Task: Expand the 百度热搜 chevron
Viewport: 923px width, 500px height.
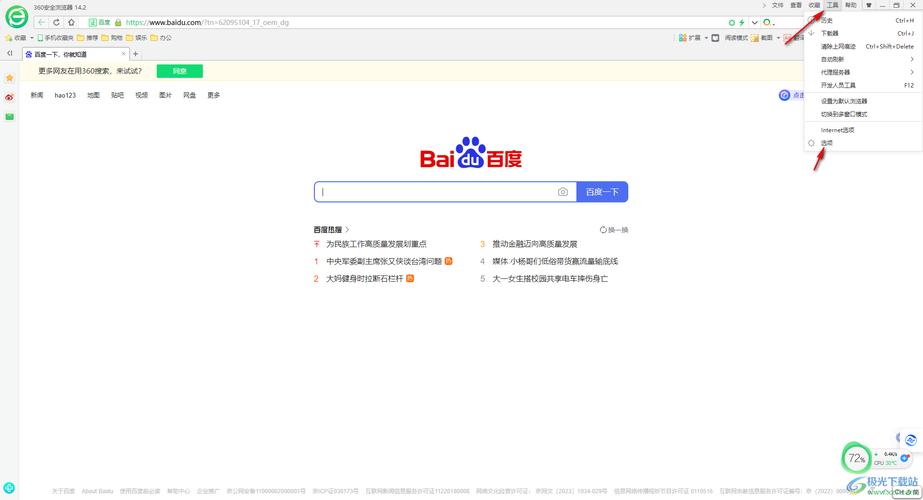Action: pos(347,230)
